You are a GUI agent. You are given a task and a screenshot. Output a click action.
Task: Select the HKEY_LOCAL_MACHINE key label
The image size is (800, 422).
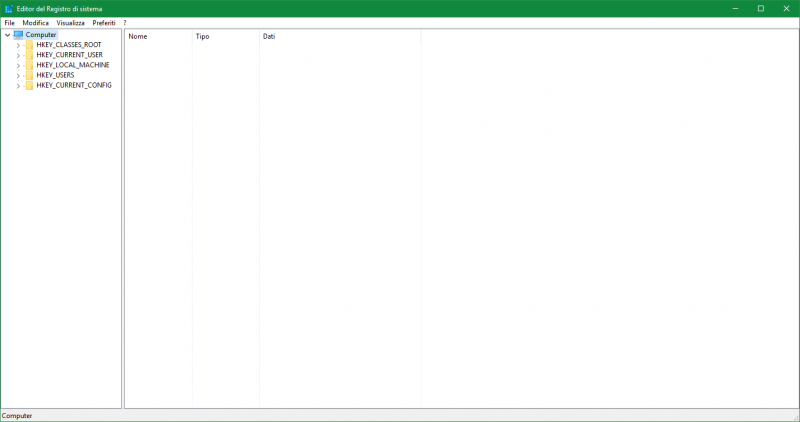(x=73, y=65)
